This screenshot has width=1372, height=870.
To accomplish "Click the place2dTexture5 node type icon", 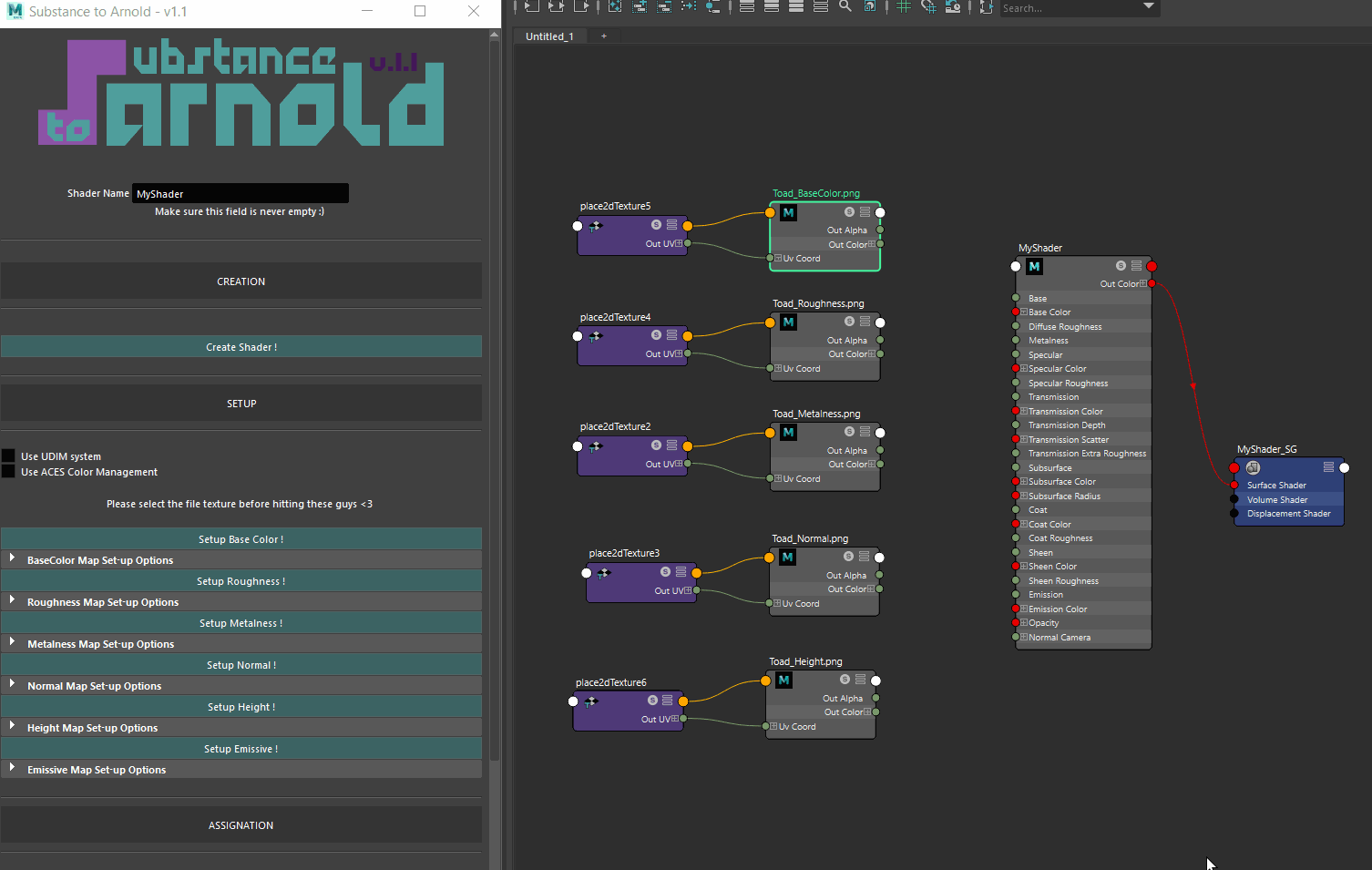I will click(x=596, y=226).
